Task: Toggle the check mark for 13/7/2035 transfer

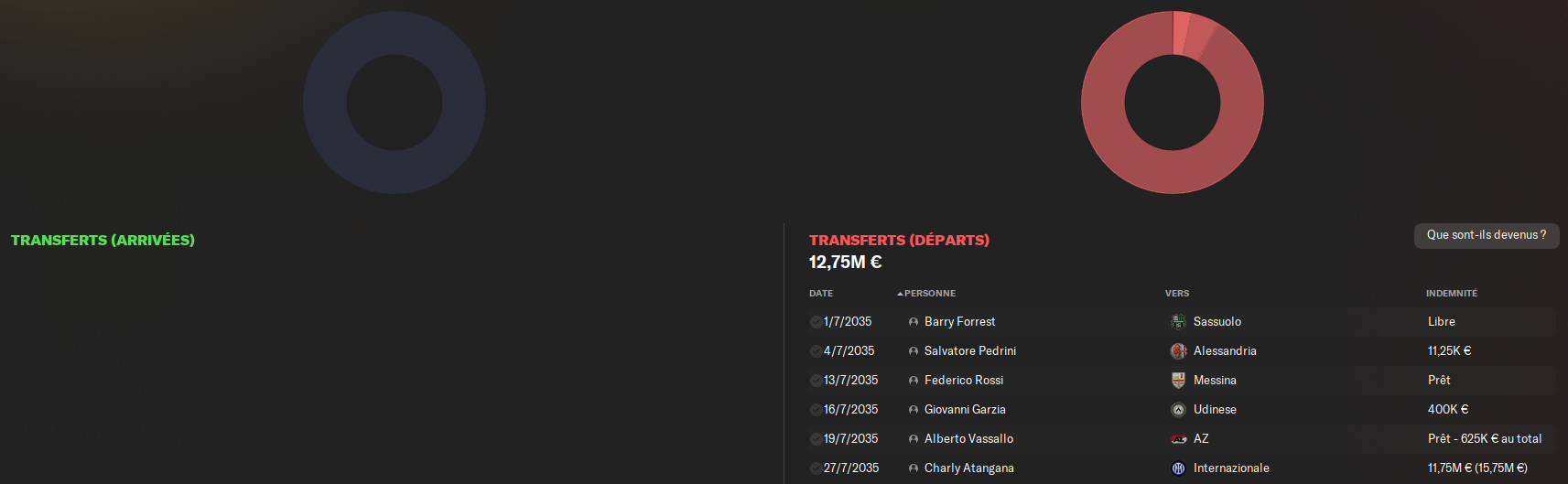Action: coord(816,381)
